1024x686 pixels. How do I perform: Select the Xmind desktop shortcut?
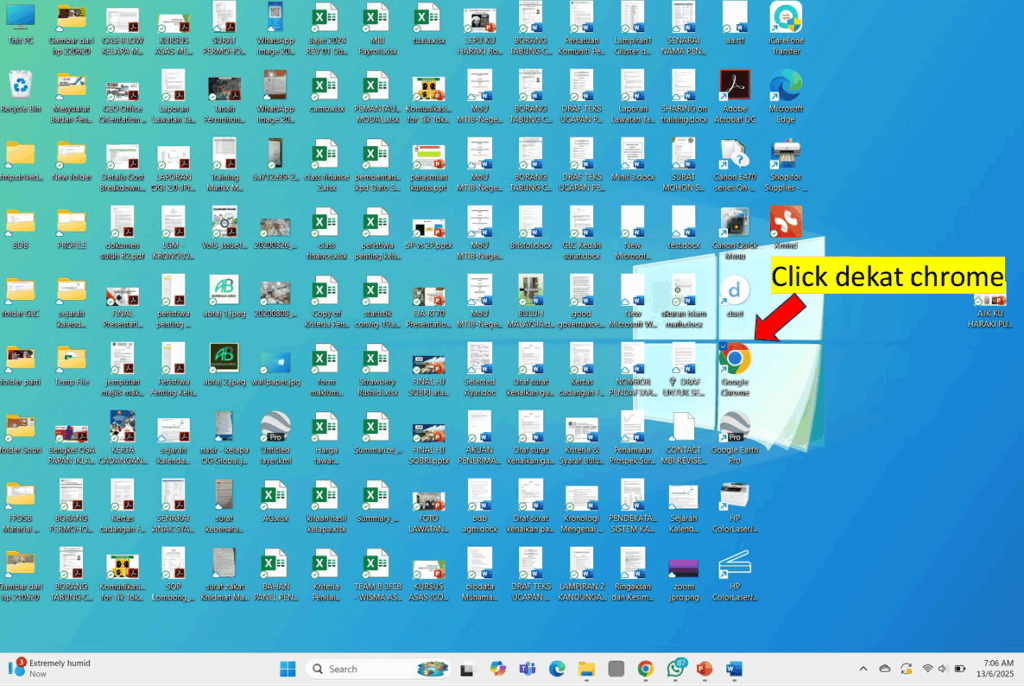(x=786, y=222)
